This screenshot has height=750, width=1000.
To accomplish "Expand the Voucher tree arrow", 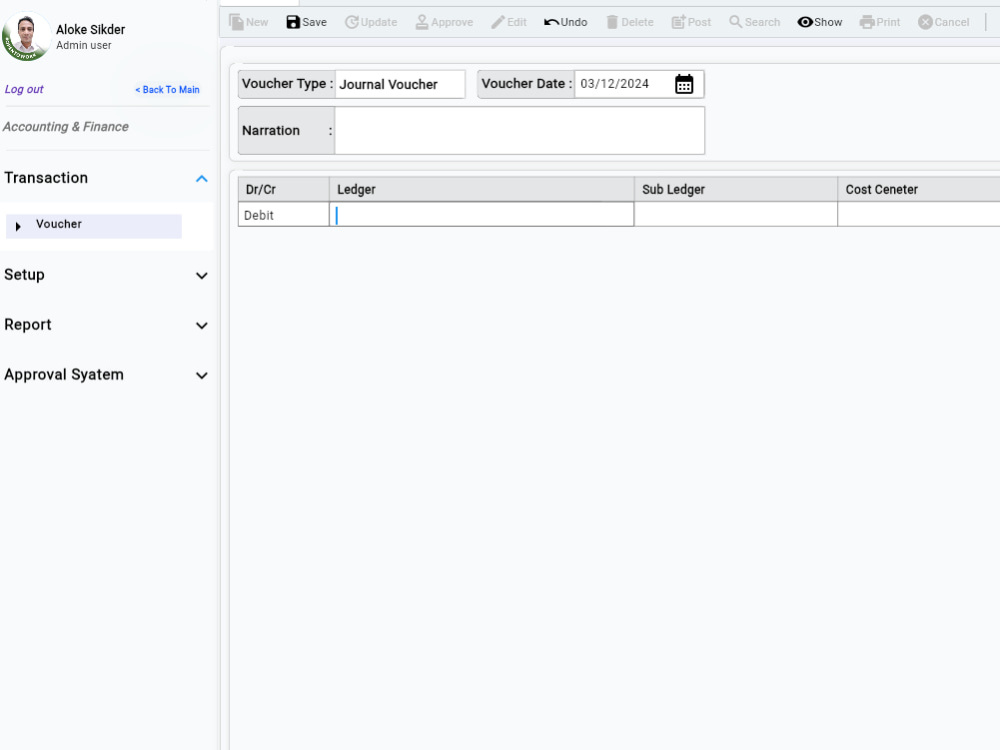I will pyautogui.click(x=18, y=226).
